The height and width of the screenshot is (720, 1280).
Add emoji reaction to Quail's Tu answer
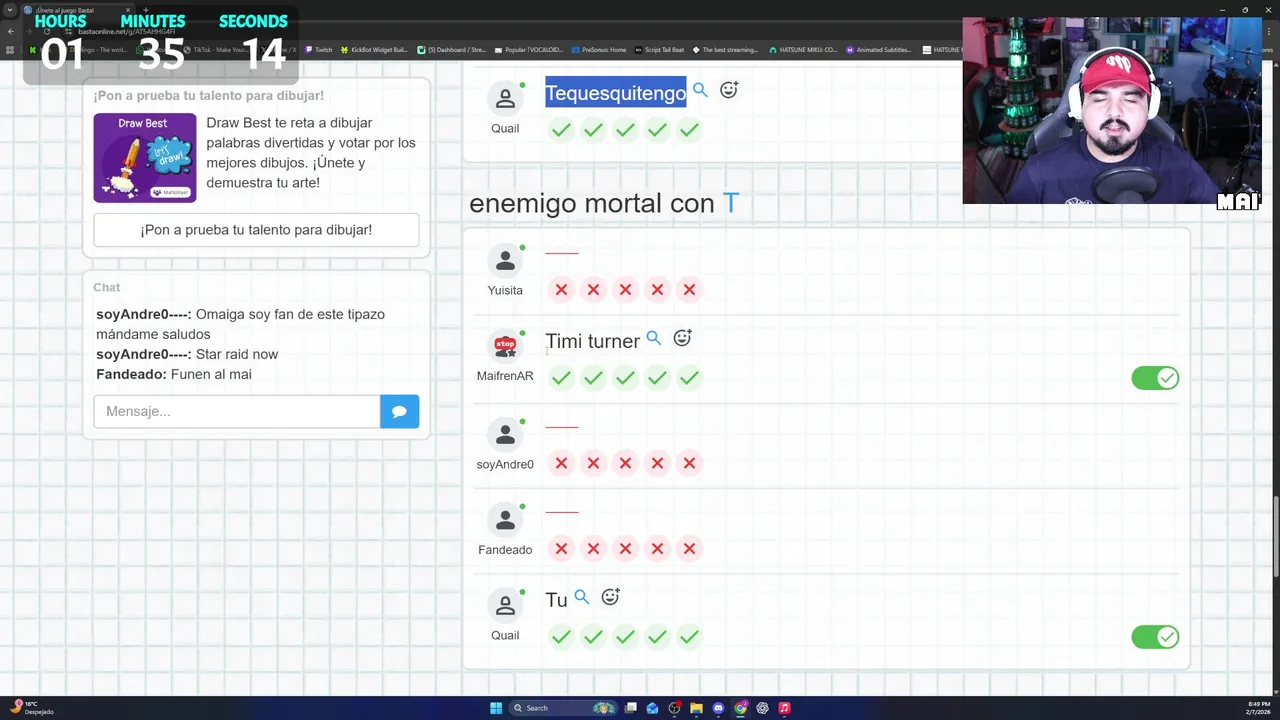(x=610, y=597)
